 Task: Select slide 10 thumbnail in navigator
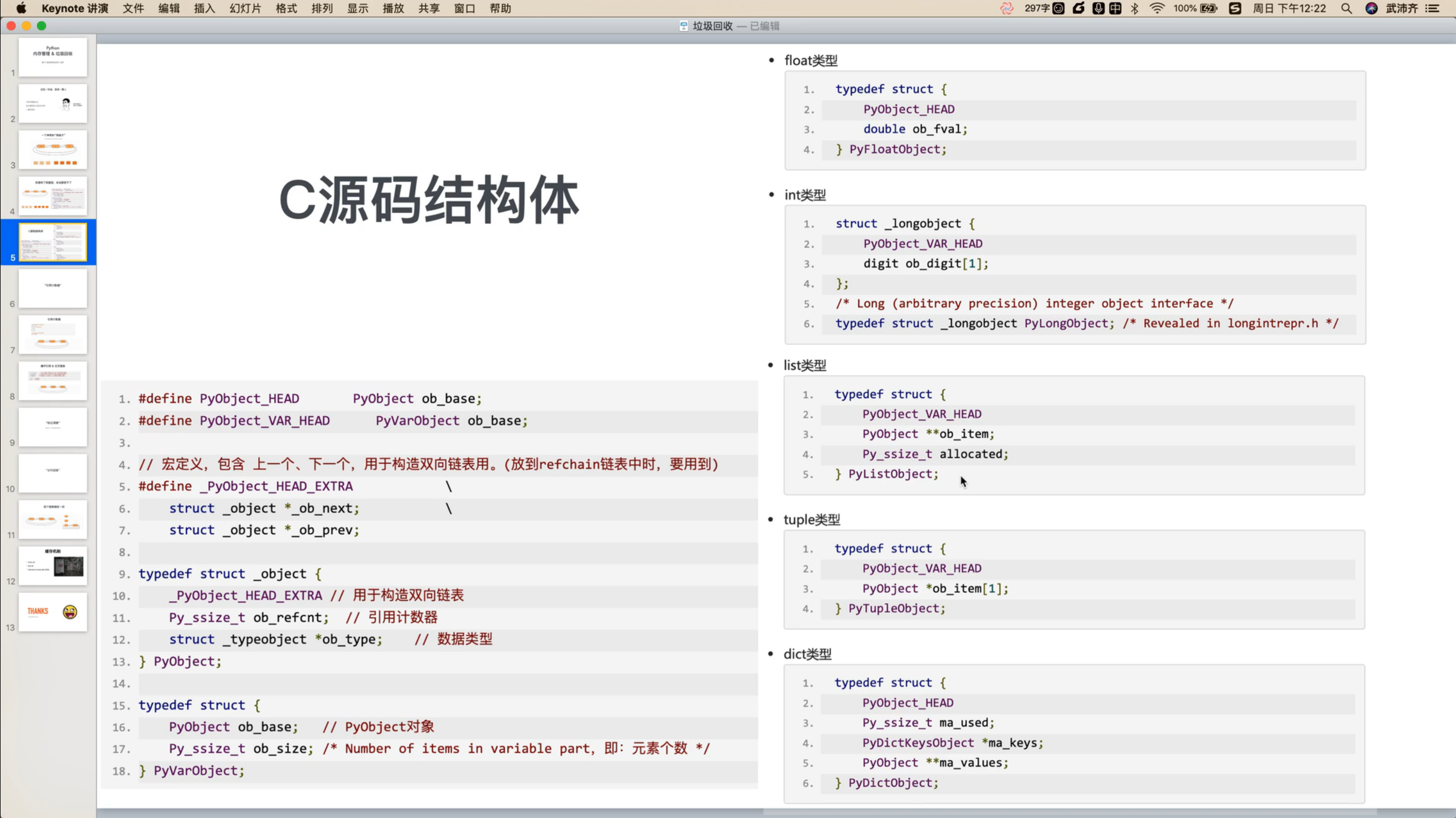(53, 473)
